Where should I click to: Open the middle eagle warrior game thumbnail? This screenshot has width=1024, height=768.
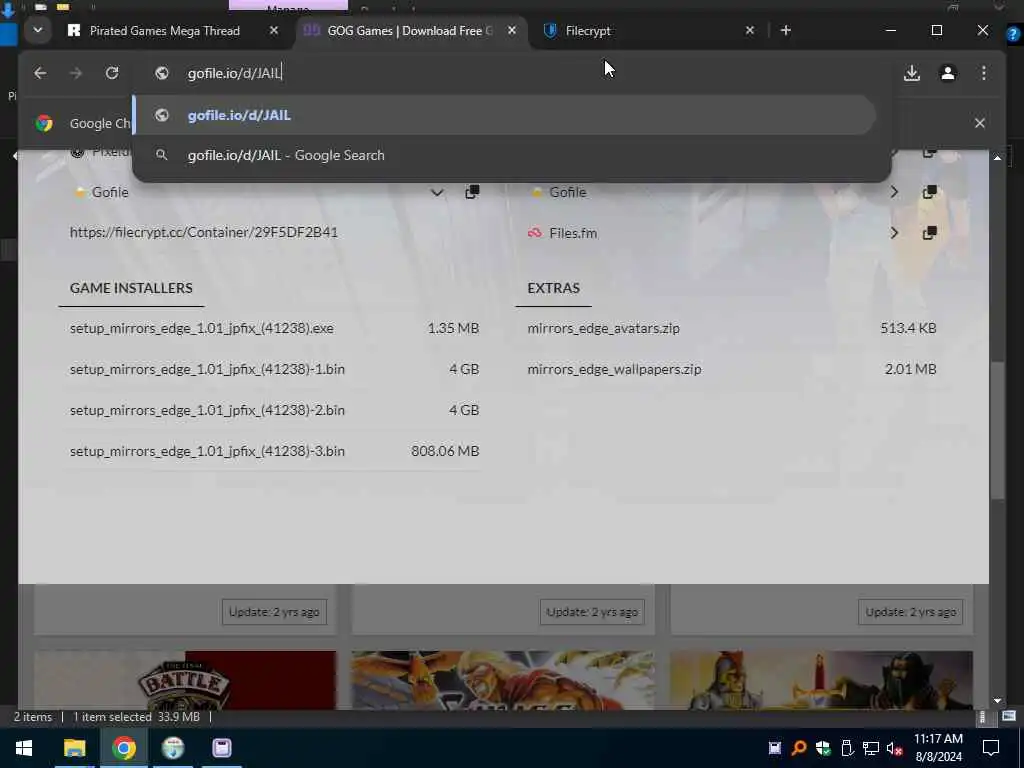tap(503, 680)
